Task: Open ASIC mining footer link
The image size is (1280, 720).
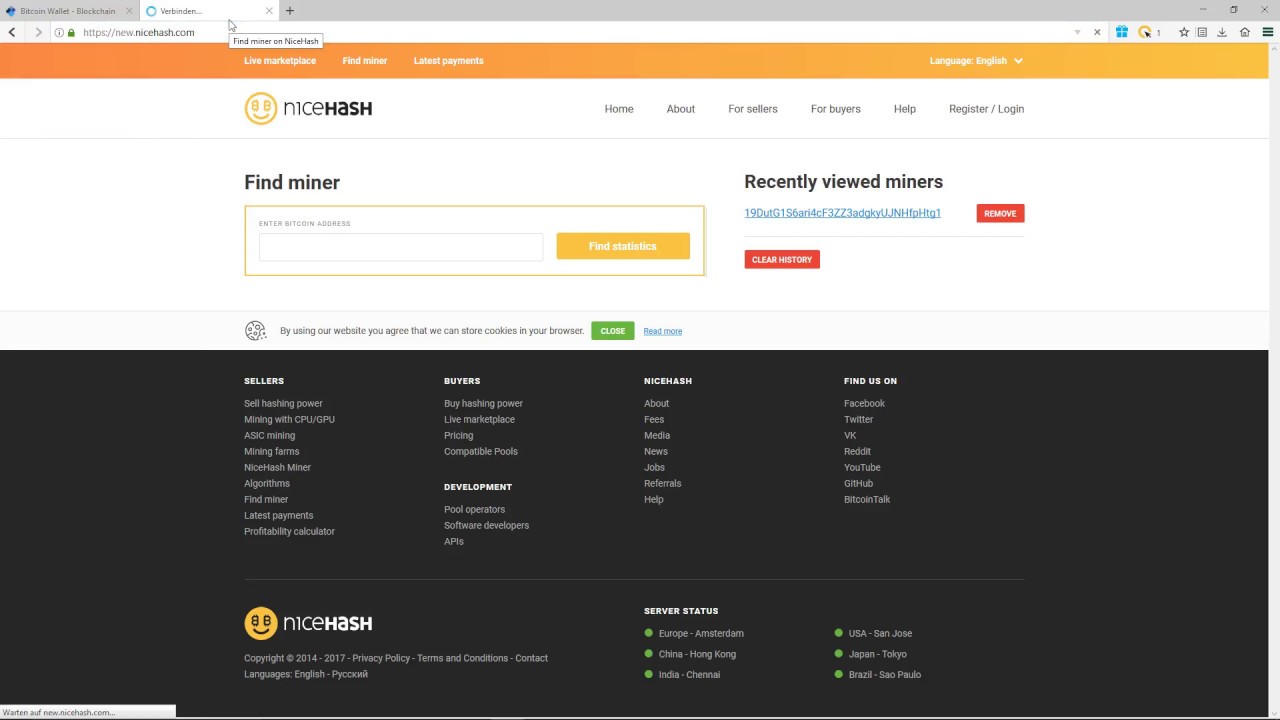Action: pyautogui.click(x=269, y=436)
